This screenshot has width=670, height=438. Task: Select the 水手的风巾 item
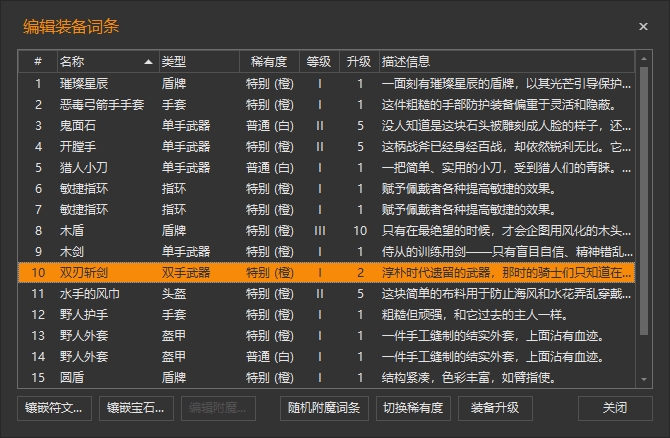tap(90, 294)
